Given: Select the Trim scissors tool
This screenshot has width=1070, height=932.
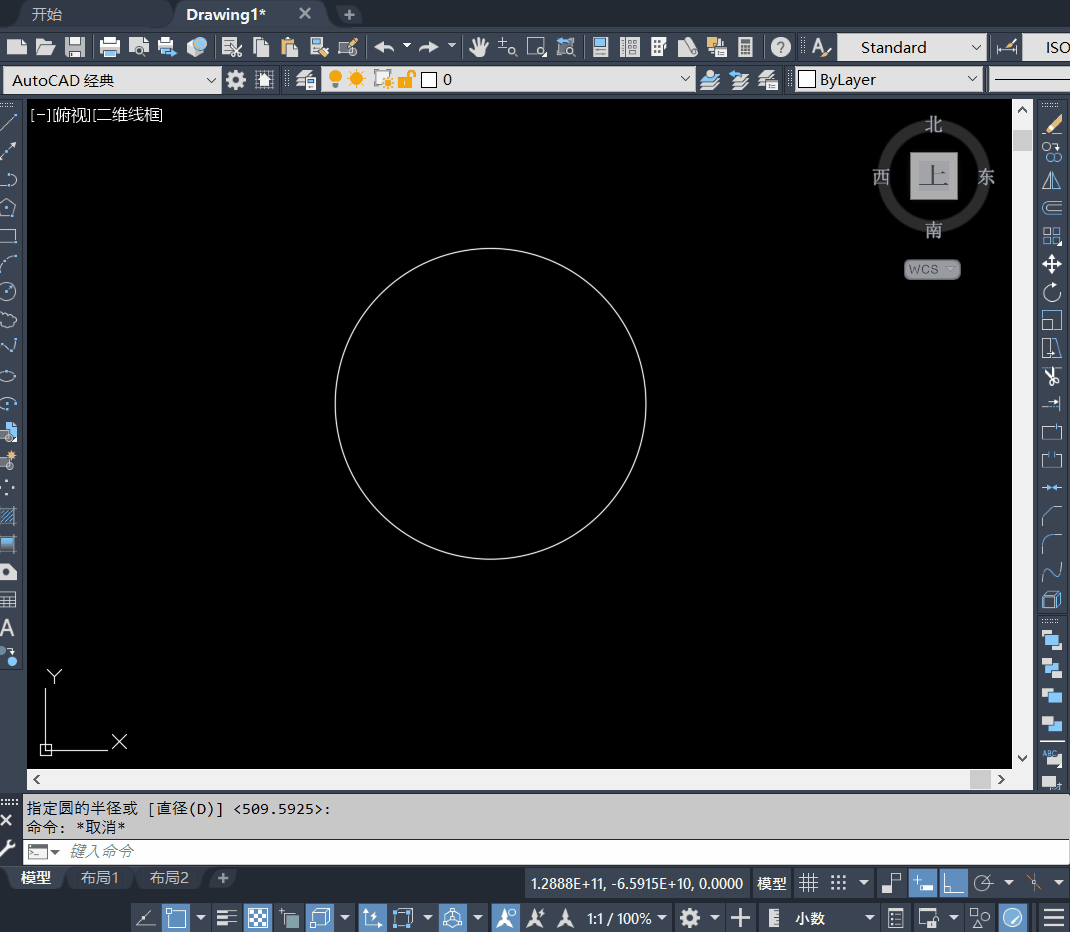Looking at the screenshot, I should pyautogui.click(x=1052, y=376).
